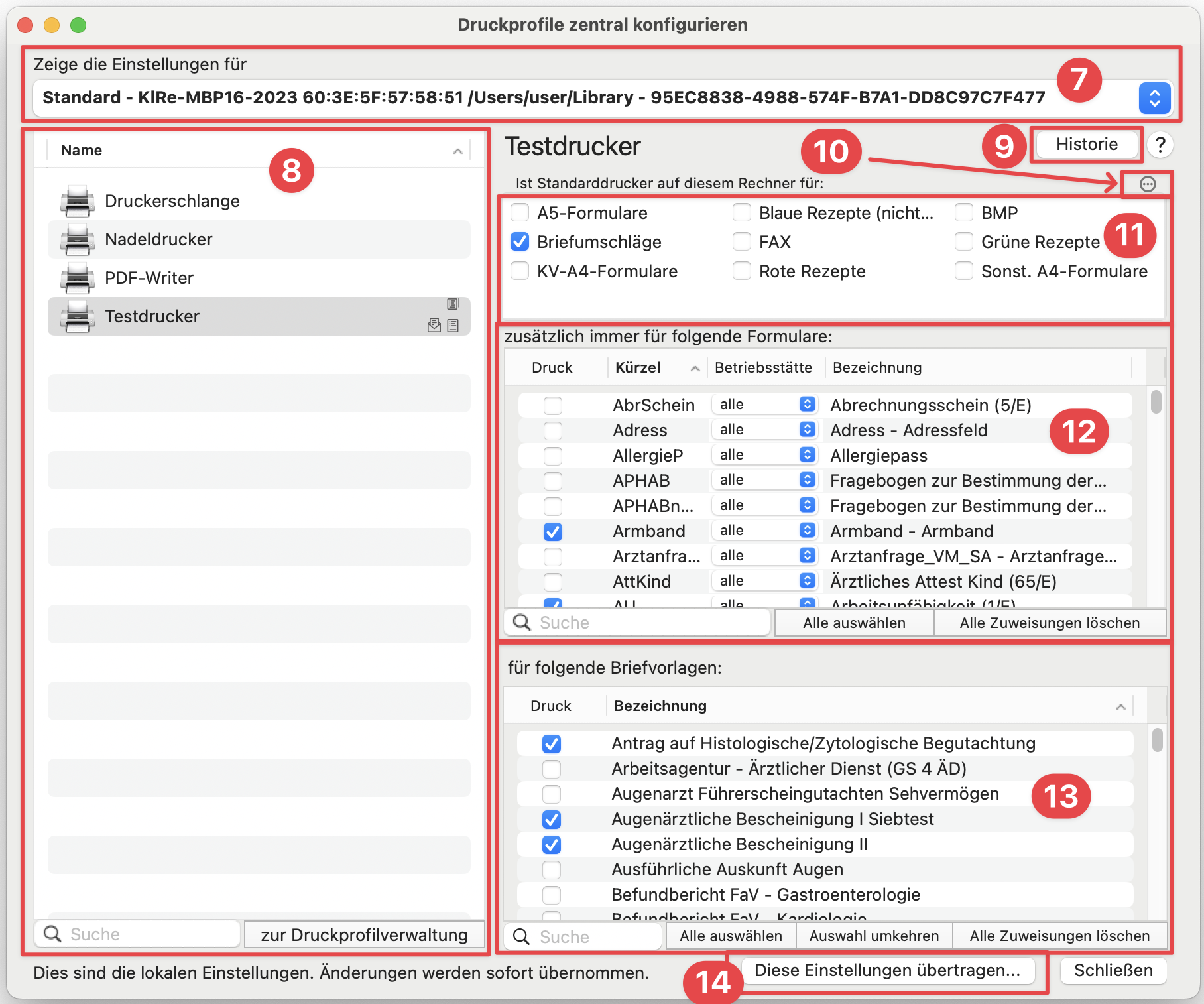Click the magnifier icon in the Briefvorlagen search field
Screen dimensions: 1204x1004
coord(522,936)
